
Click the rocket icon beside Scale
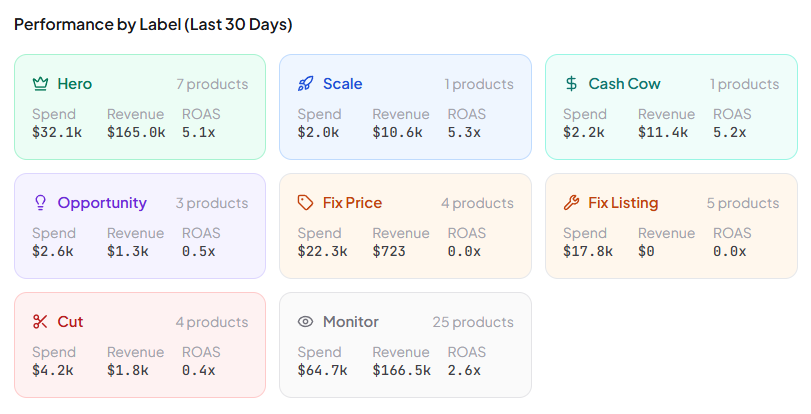pos(306,84)
